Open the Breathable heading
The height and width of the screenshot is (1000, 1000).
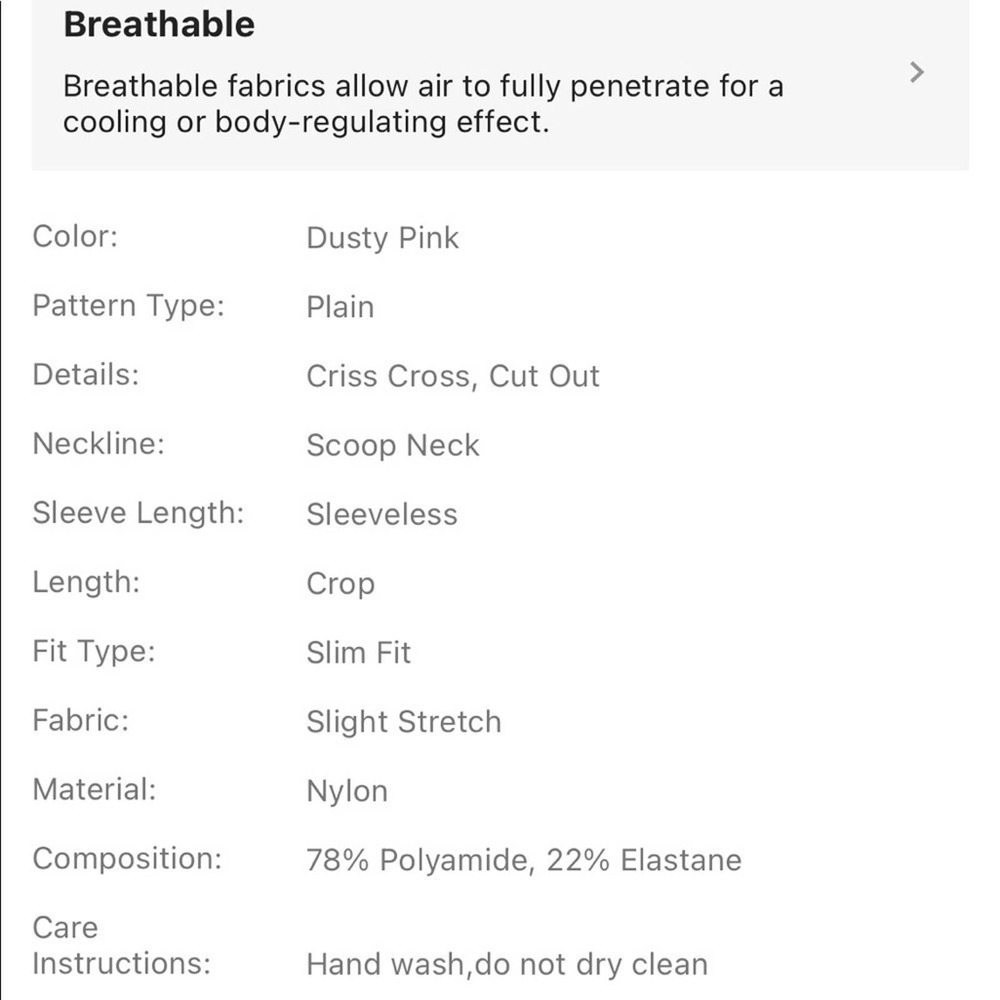pyautogui.click(x=159, y=24)
